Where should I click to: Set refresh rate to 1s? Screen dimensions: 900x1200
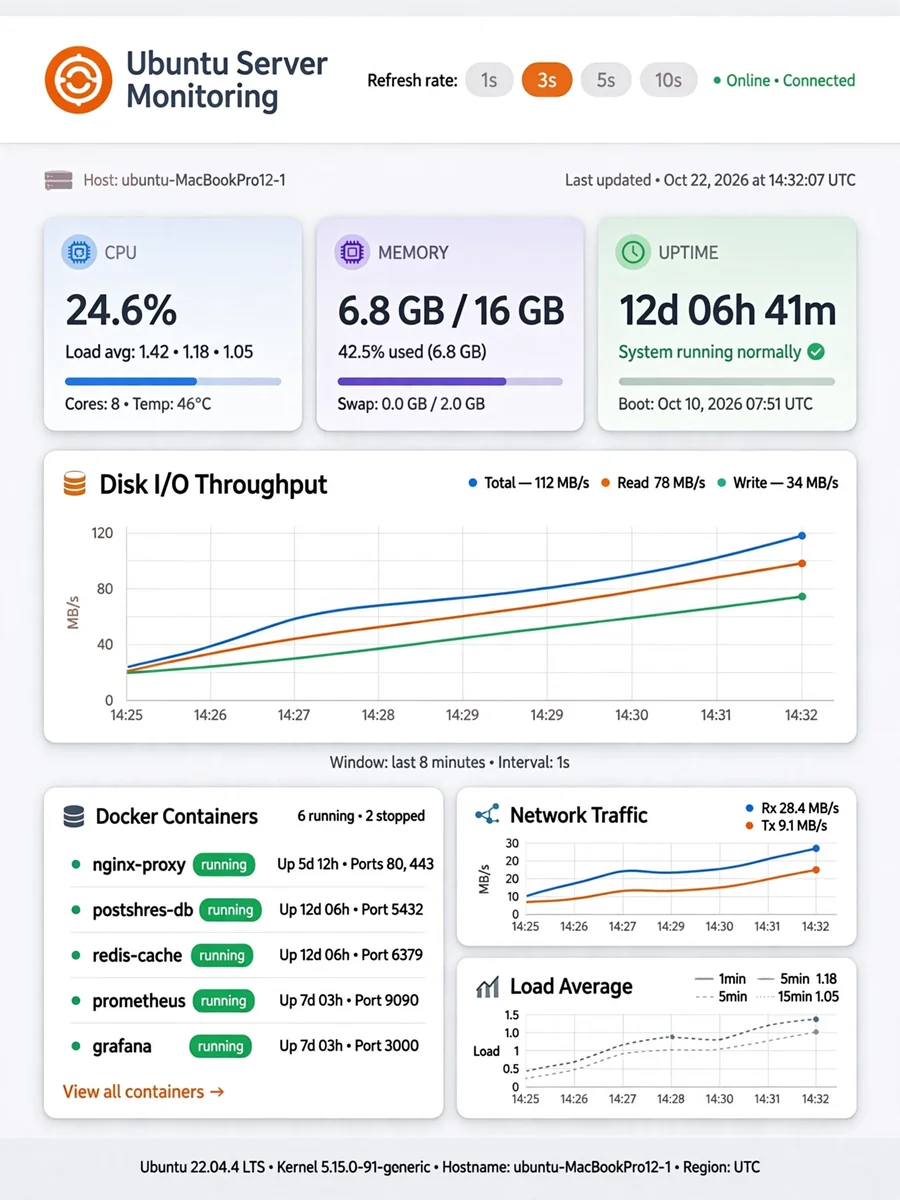click(489, 80)
